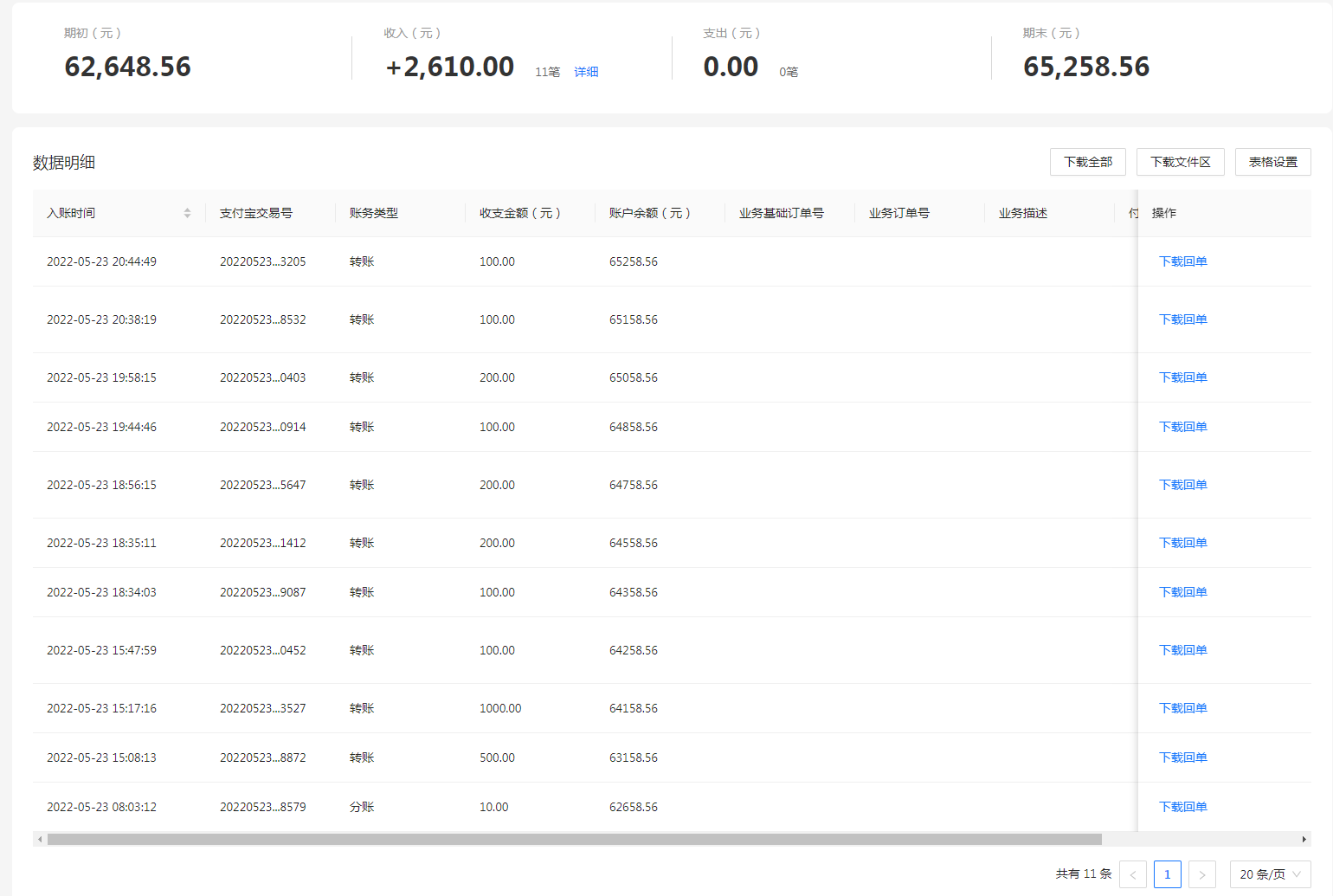Select page 1 in pagination
This screenshot has width=1333, height=896.
(x=1168, y=874)
